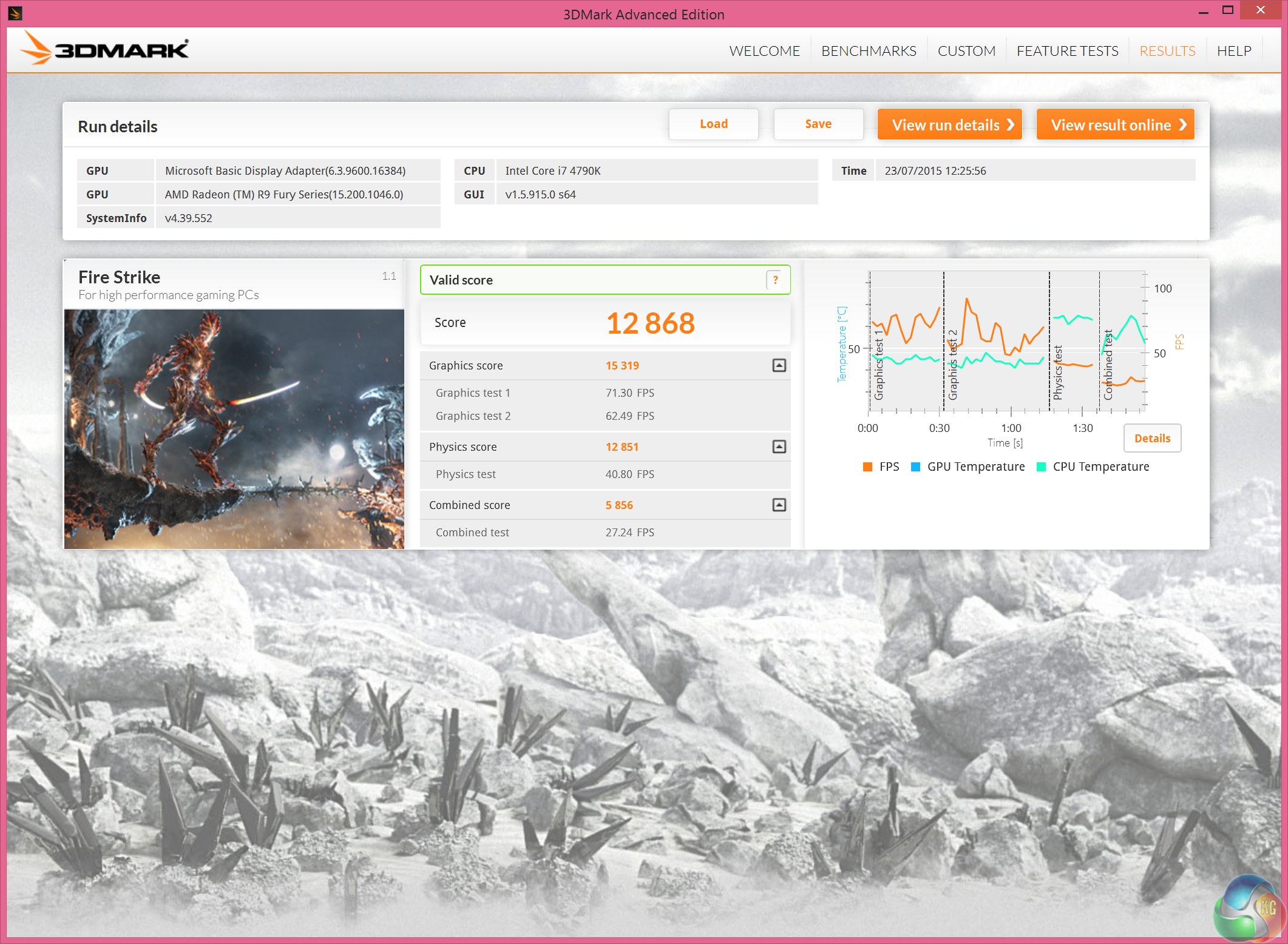This screenshot has height=944, width=1288.
Task: Go to the Welcome tab
Action: click(764, 51)
